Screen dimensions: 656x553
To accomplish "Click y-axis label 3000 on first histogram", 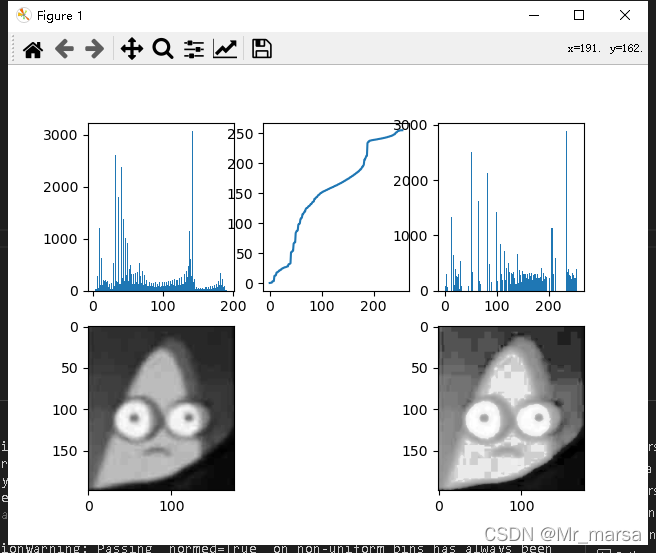I will [60, 135].
